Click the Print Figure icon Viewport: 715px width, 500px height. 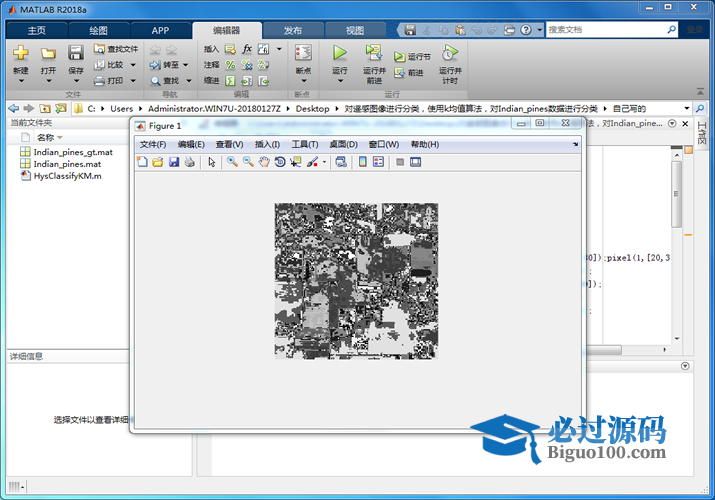click(x=190, y=162)
